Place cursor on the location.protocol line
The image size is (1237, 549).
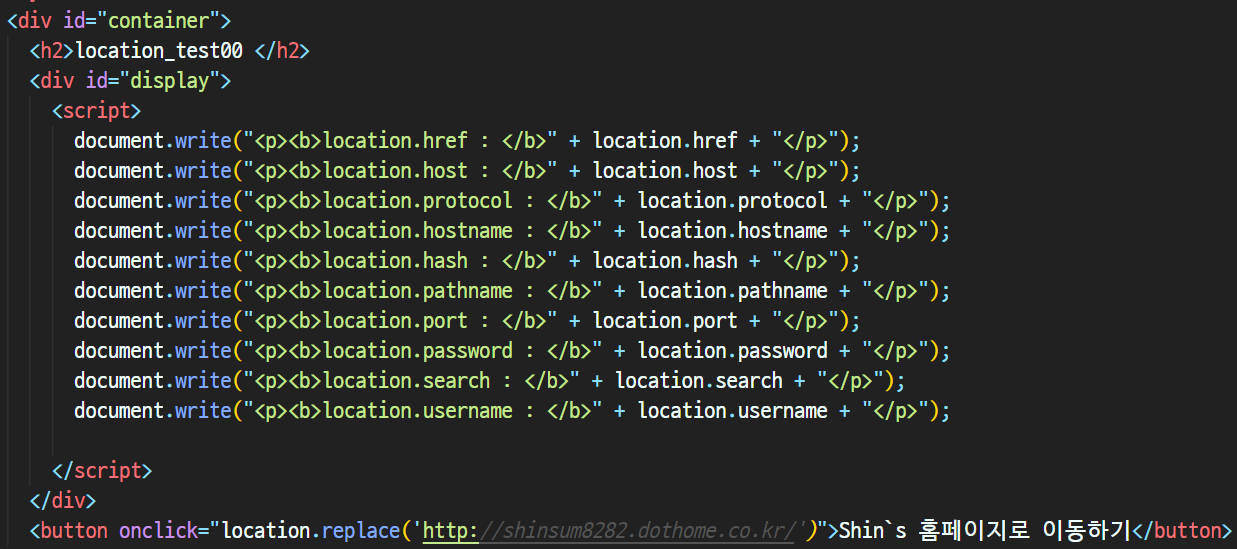click(512, 200)
